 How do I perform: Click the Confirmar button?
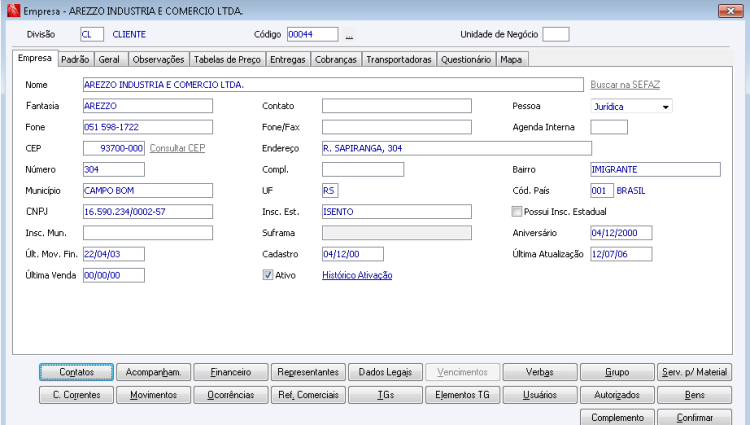(x=695, y=417)
